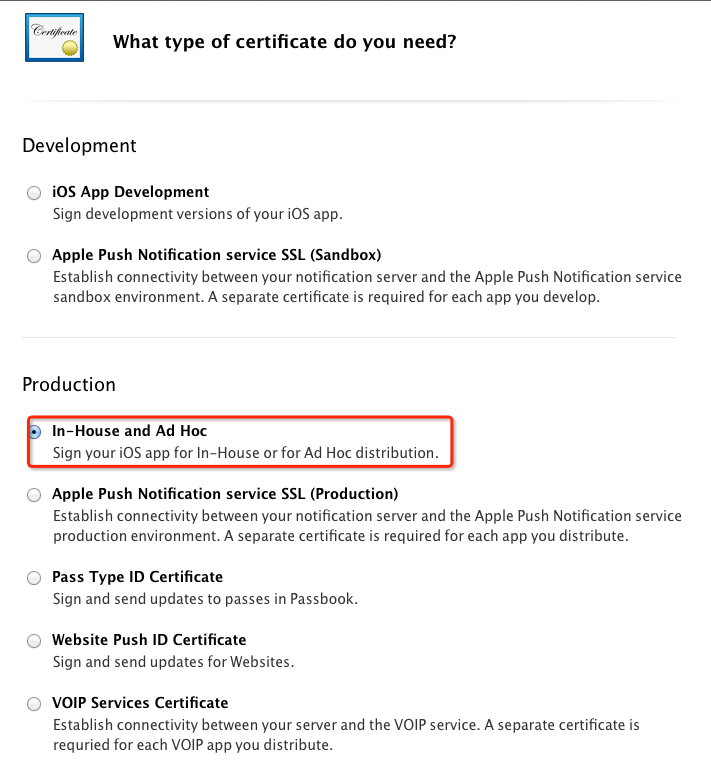Pick the Apple Push Notification Production radio button
Viewport: 711px width, 774px height.
pos(35,495)
